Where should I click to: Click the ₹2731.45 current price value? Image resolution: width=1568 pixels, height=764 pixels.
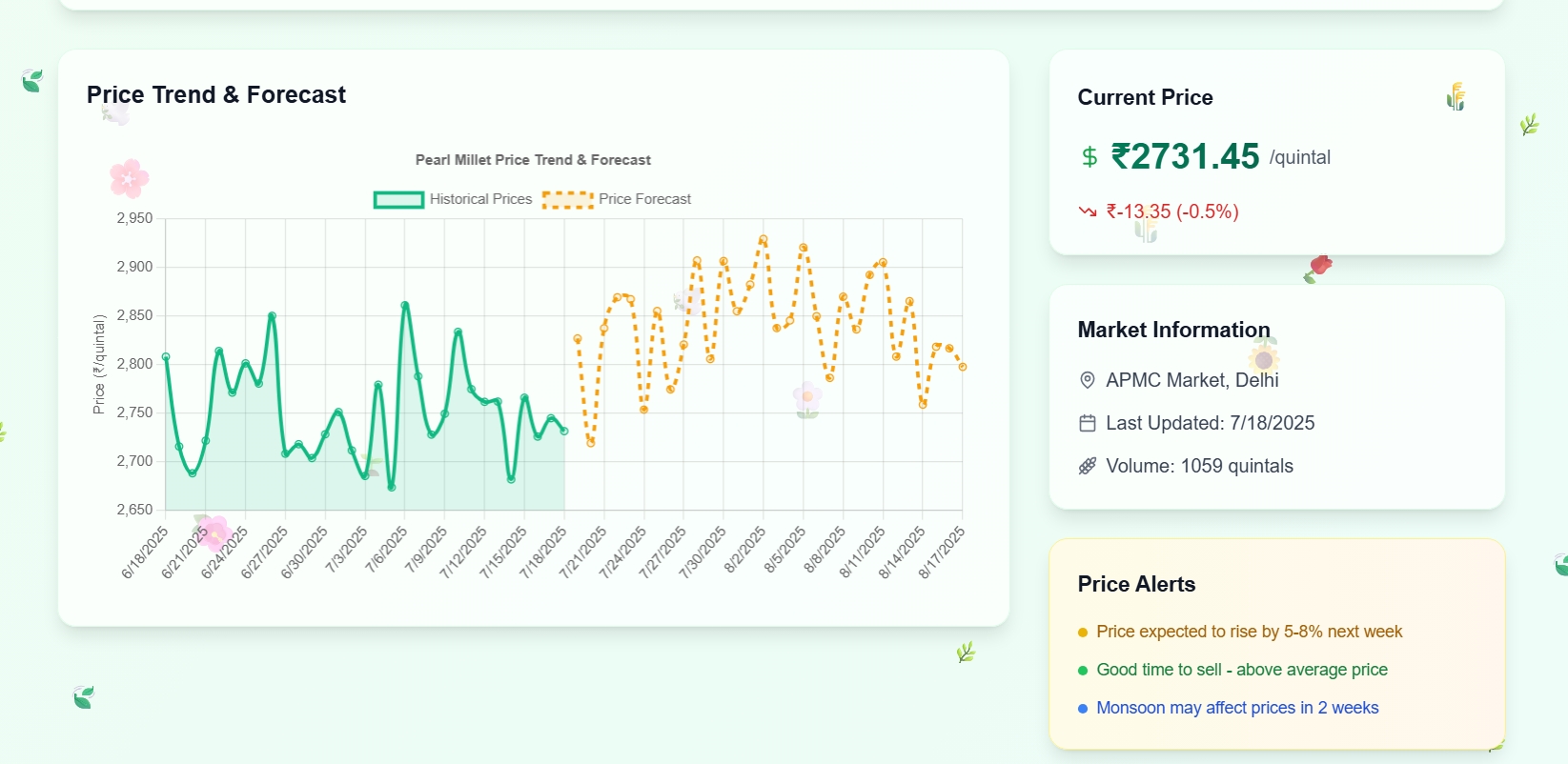click(1185, 156)
